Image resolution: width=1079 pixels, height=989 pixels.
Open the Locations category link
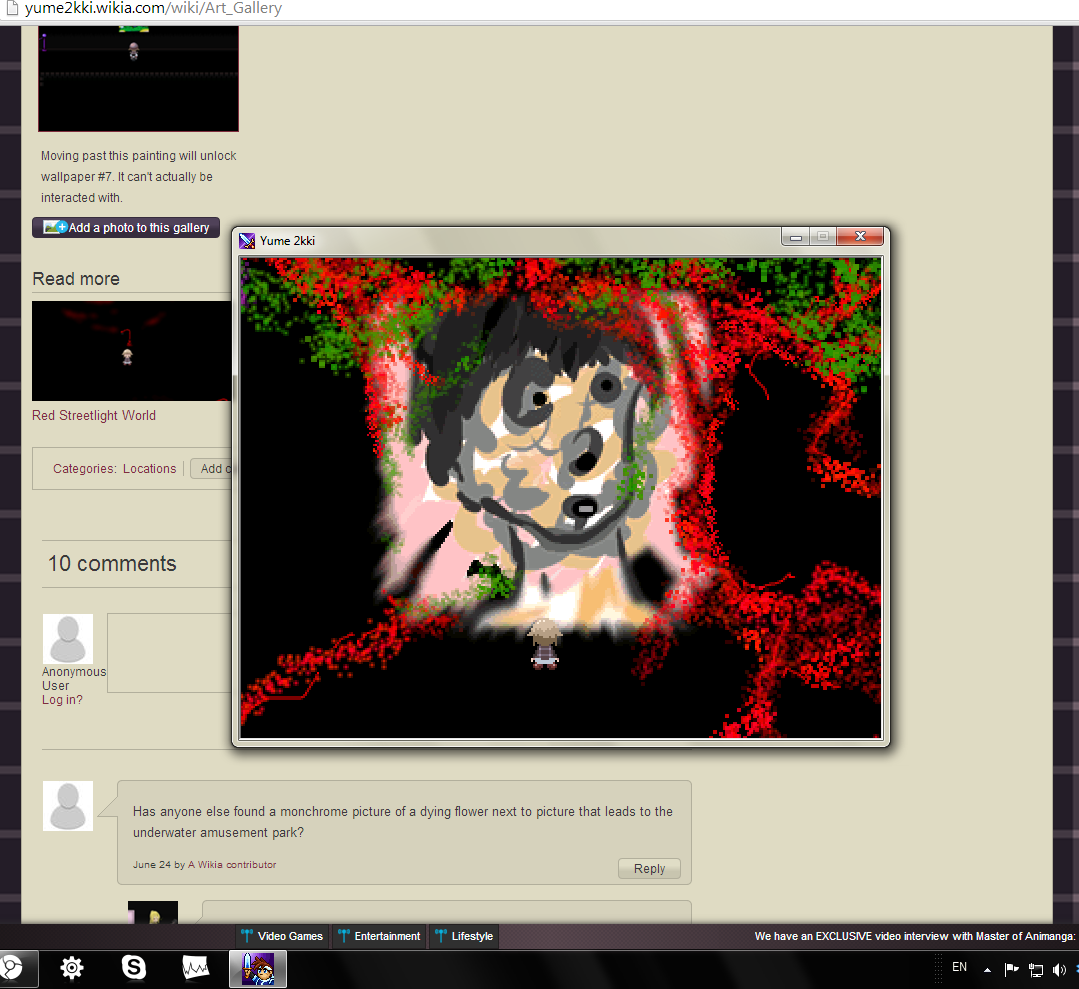click(x=149, y=469)
